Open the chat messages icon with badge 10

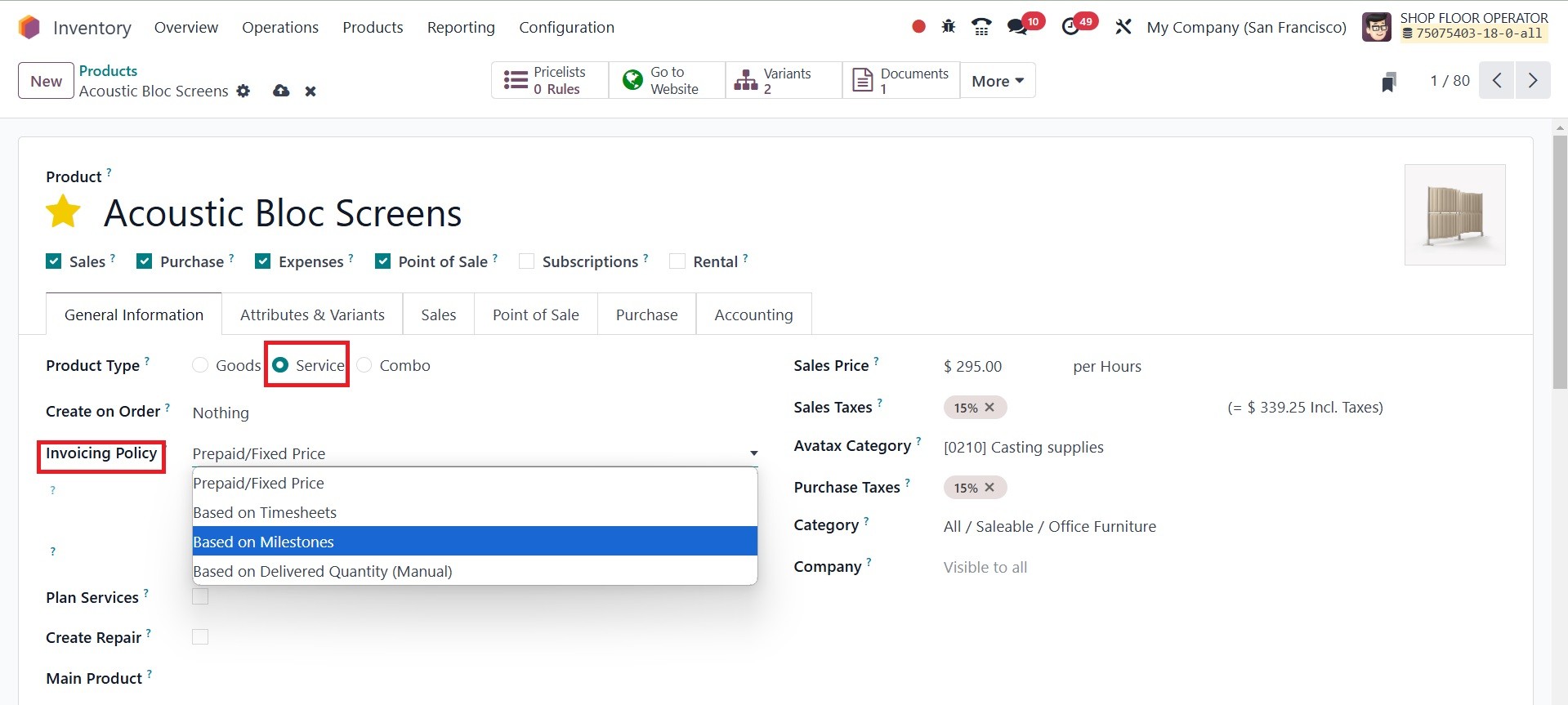pyautogui.click(x=1017, y=27)
